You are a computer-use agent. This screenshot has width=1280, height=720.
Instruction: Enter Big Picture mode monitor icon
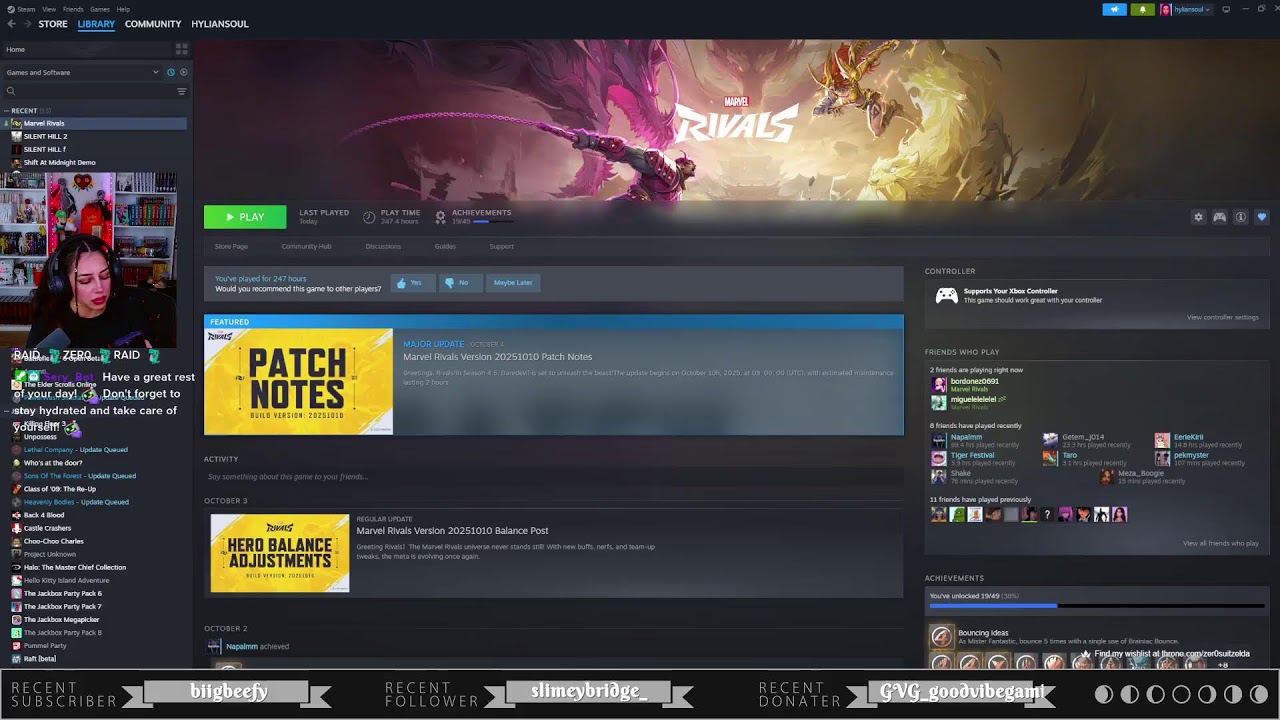tap(1226, 9)
